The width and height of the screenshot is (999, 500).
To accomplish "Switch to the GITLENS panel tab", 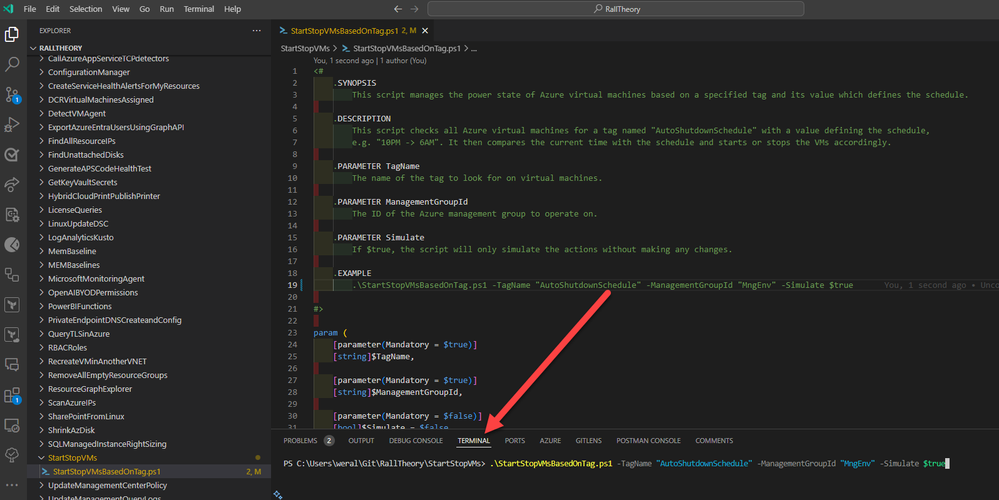I will tap(588, 441).
